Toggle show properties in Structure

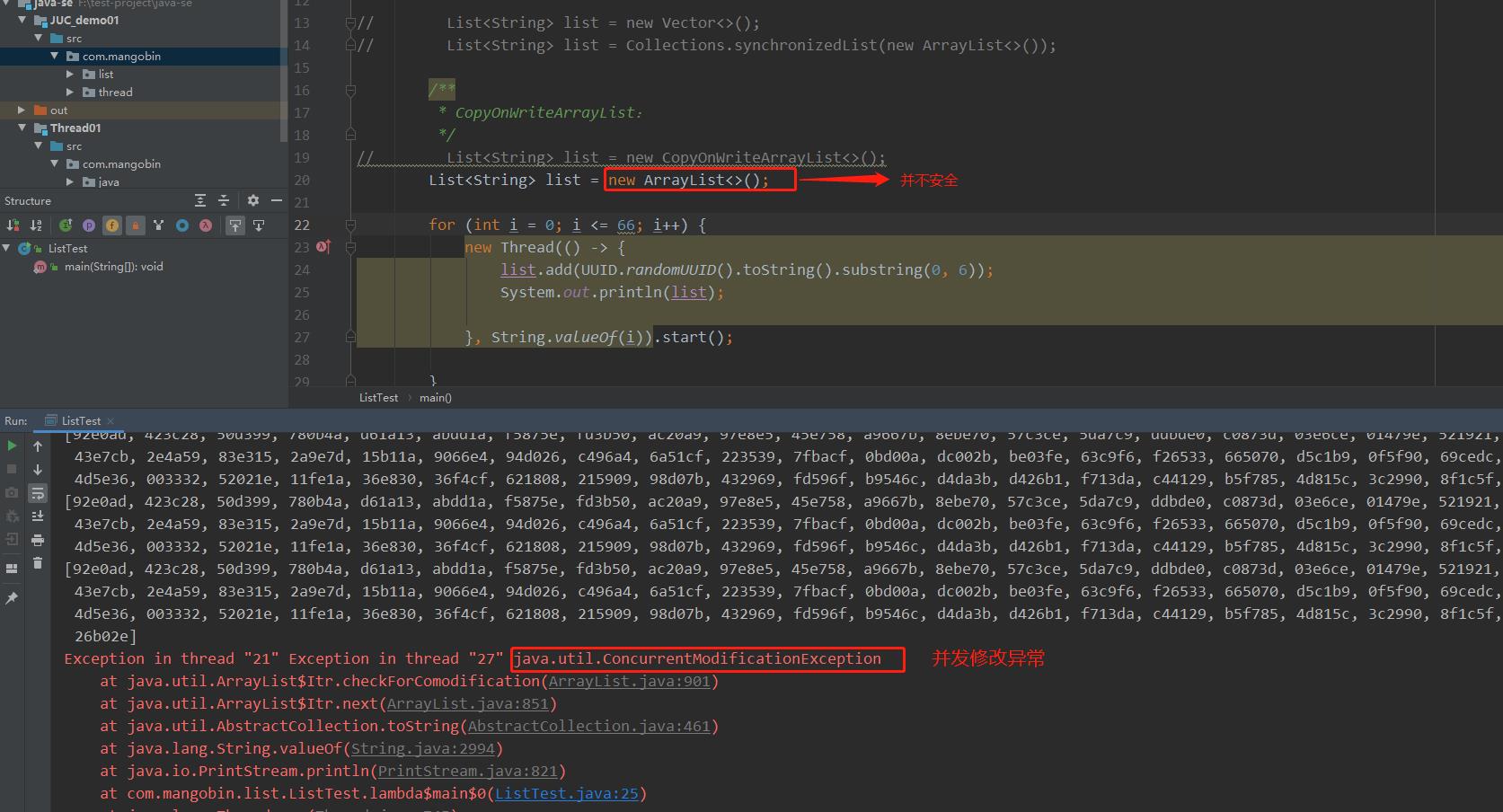(89, 225)
